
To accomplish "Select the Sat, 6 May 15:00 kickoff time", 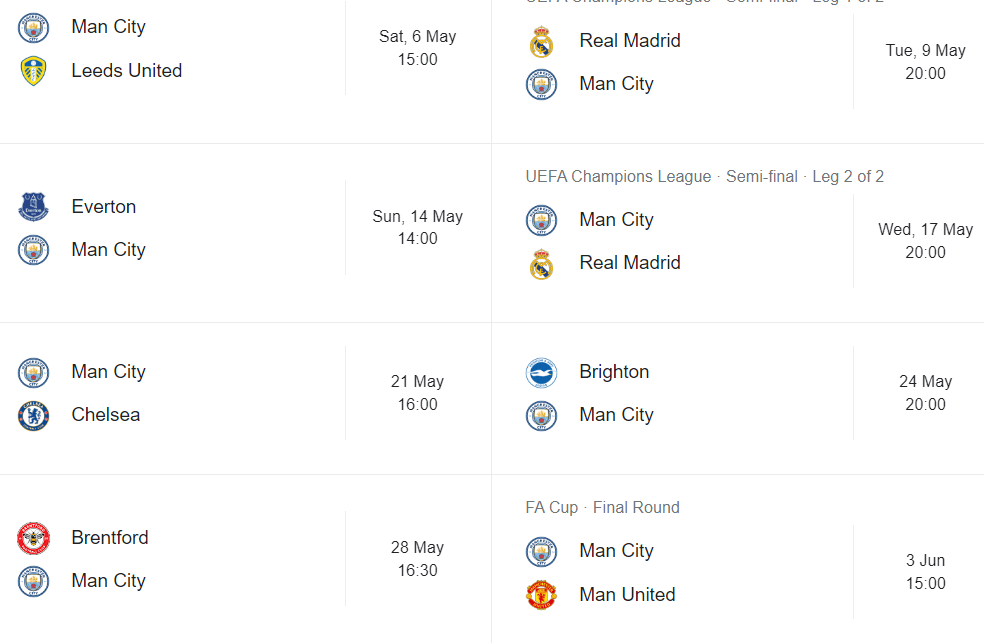I will (417, 48).
